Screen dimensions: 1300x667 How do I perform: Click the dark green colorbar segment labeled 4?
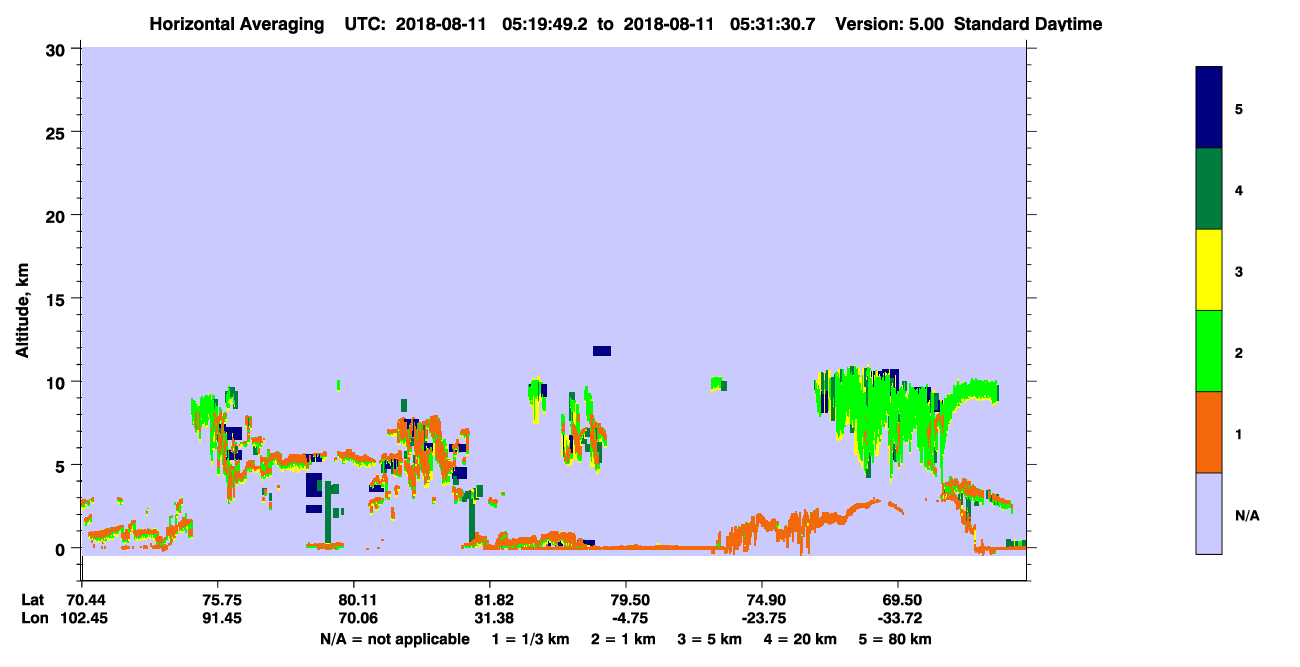pyautogui.click(x=1209, y=189)
